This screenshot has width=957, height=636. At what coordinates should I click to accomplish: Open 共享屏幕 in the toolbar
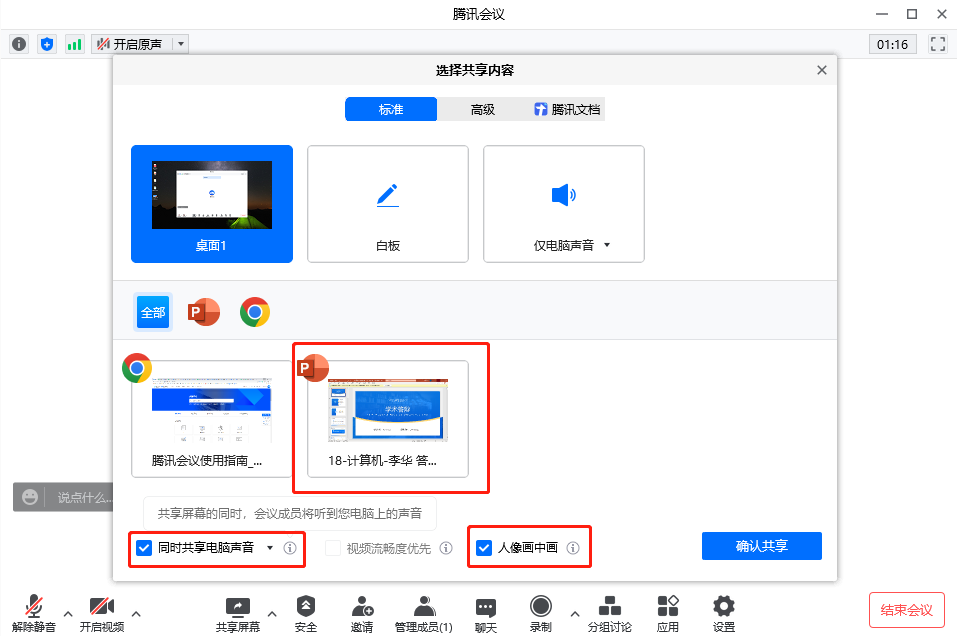(238, 613)
